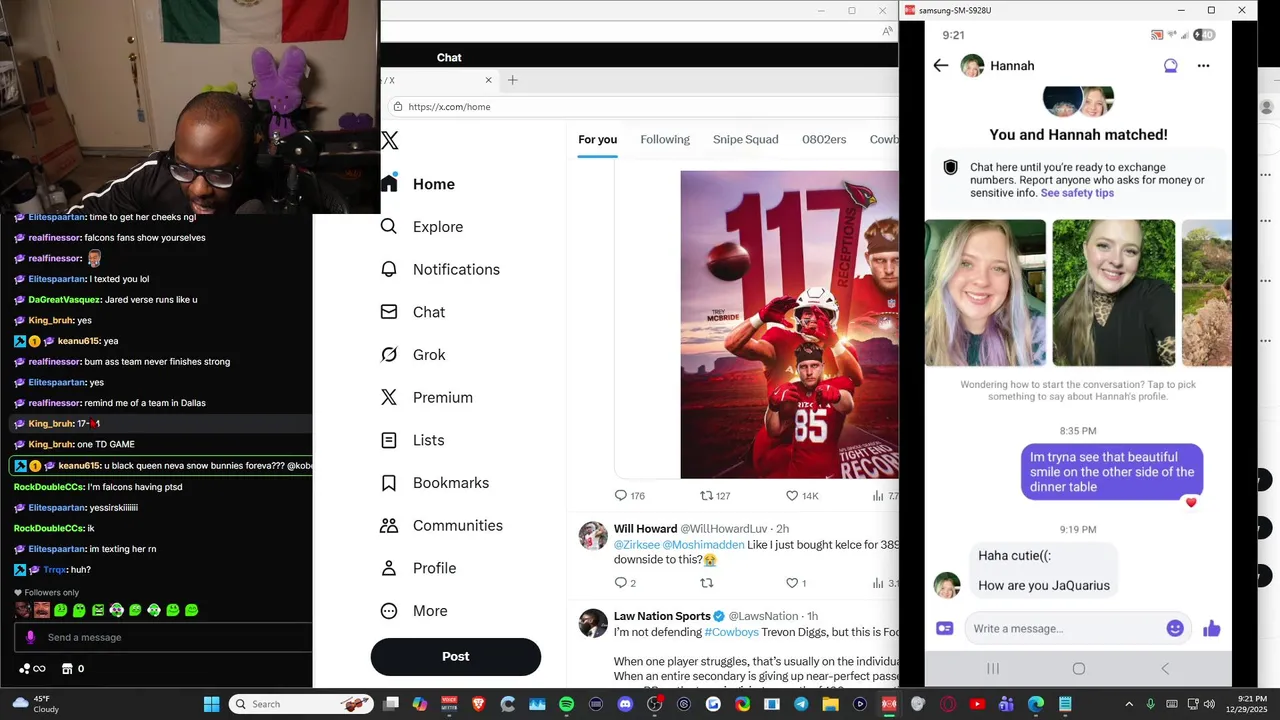
Task: Open the Will Howard profile name
Action: coord(645,529)
